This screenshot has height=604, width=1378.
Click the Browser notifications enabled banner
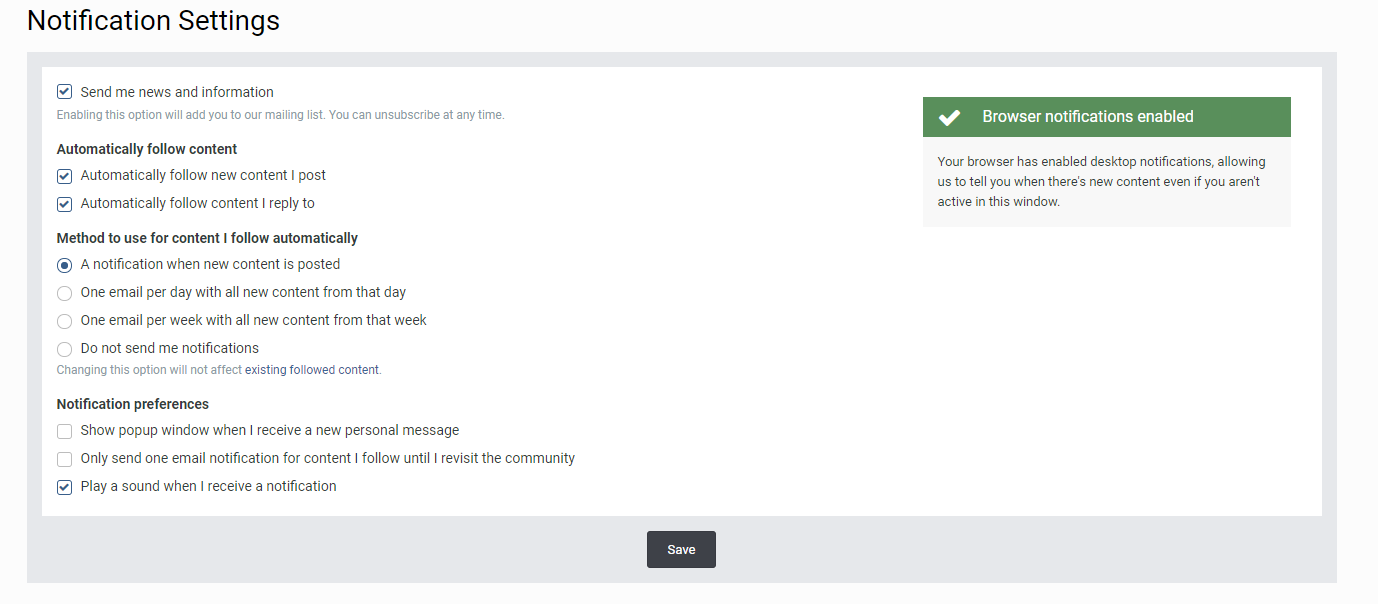(x=1106, y=117)
